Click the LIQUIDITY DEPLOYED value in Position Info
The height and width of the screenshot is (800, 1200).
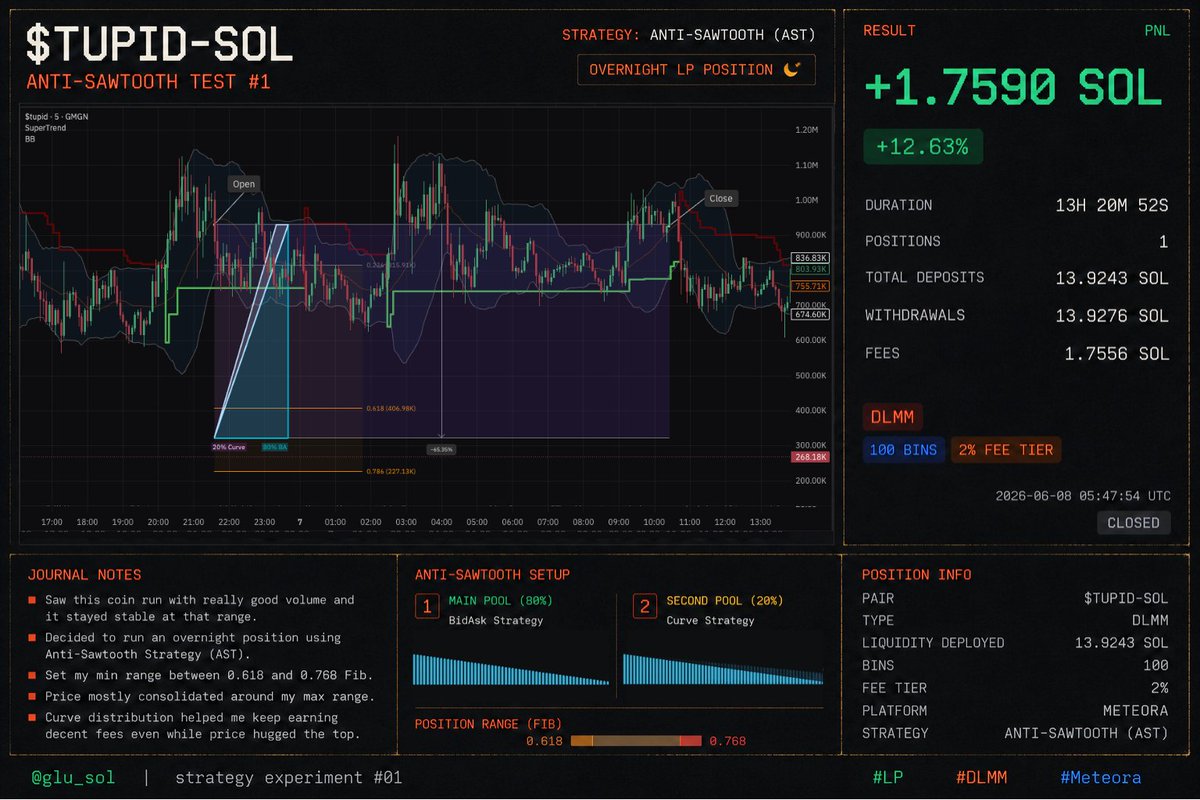click(1122, 643)
